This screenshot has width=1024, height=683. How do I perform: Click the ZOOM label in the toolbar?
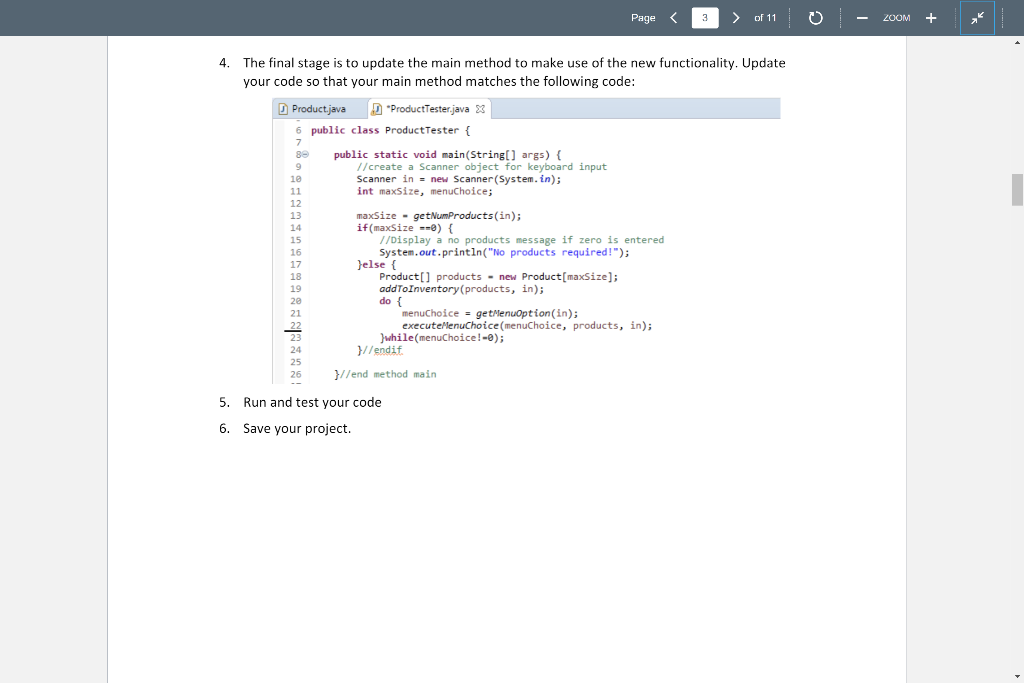pos(897,17)
